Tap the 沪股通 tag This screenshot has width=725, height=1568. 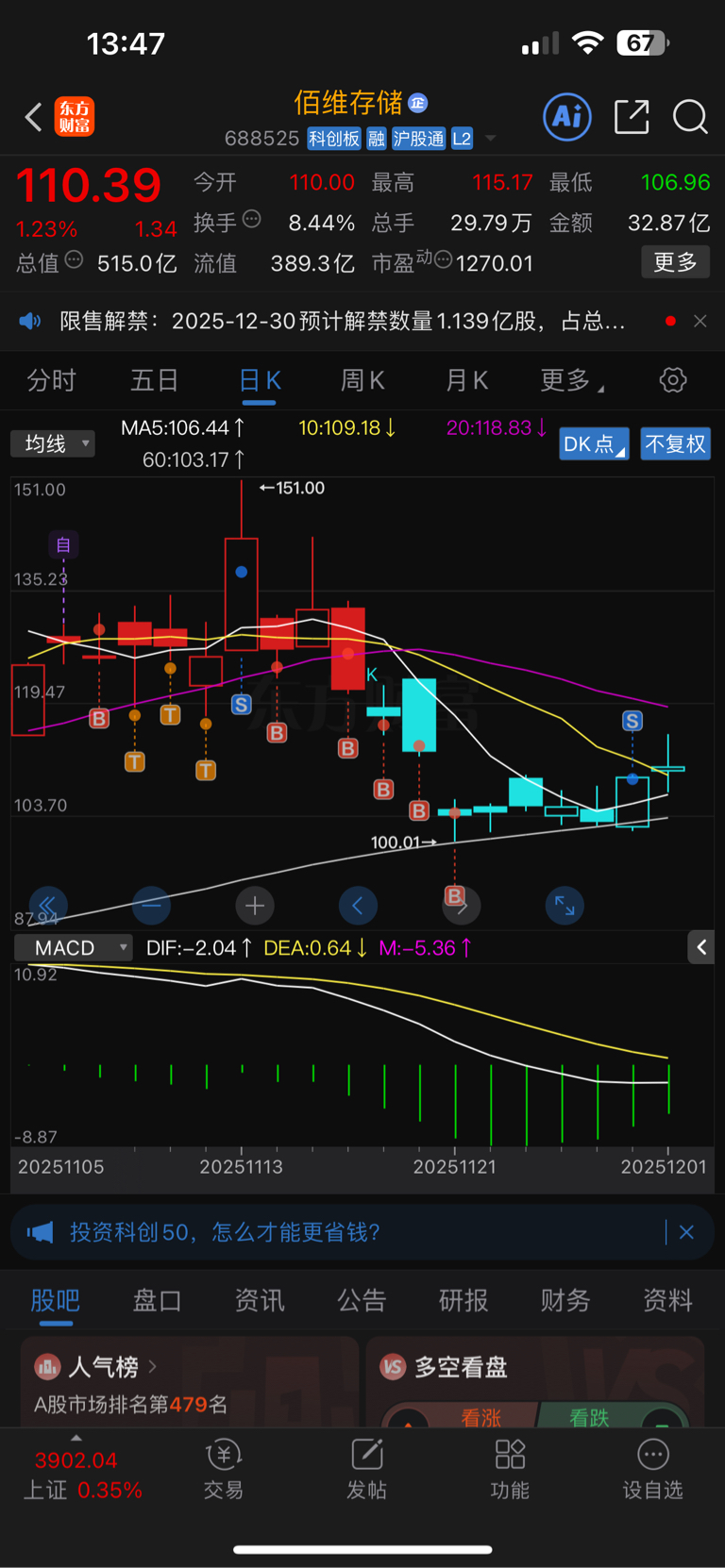click(419, 139)
